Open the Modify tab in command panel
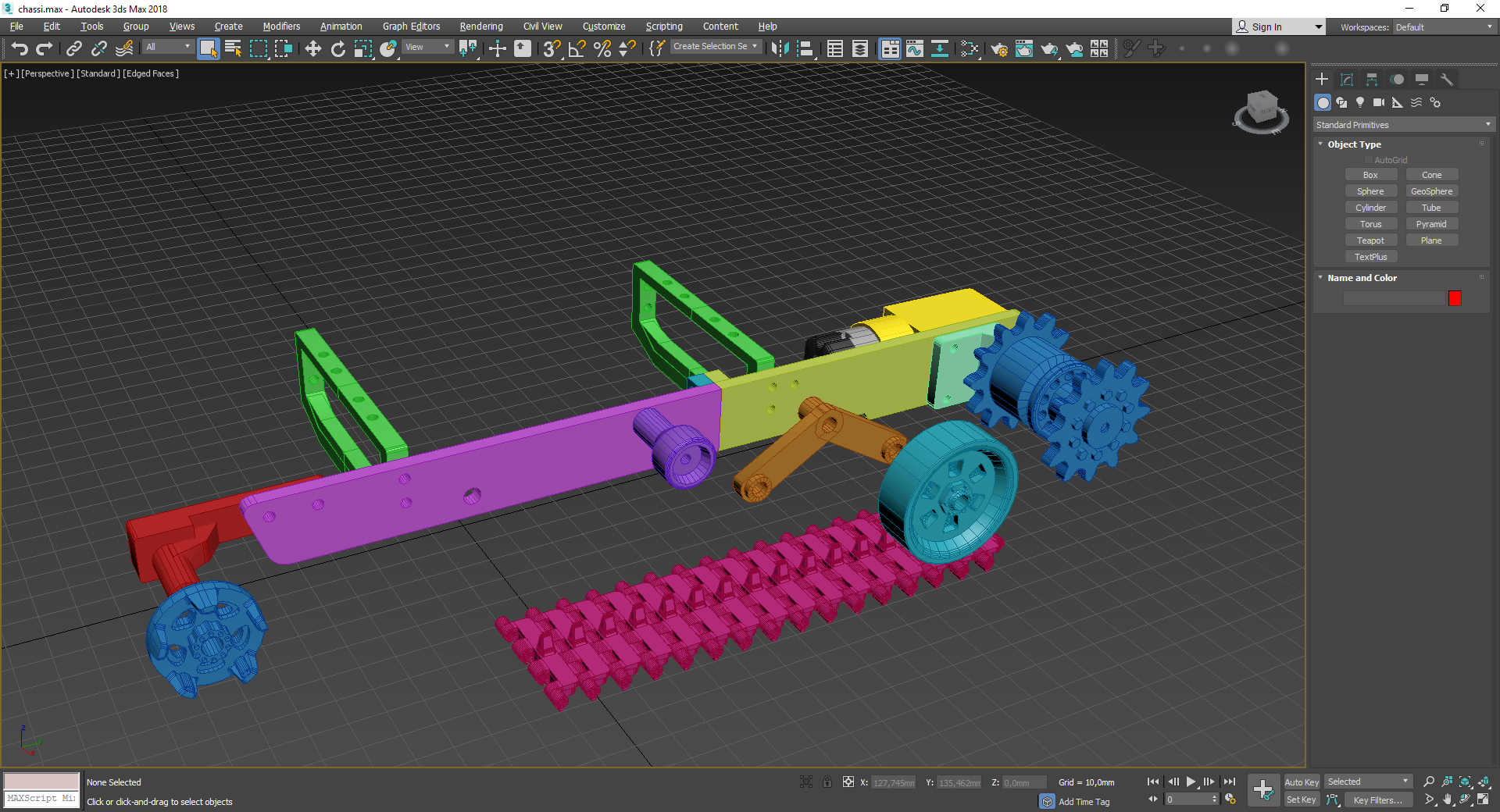This screenshot has height=812, width=1500. tap(1347, 80)
